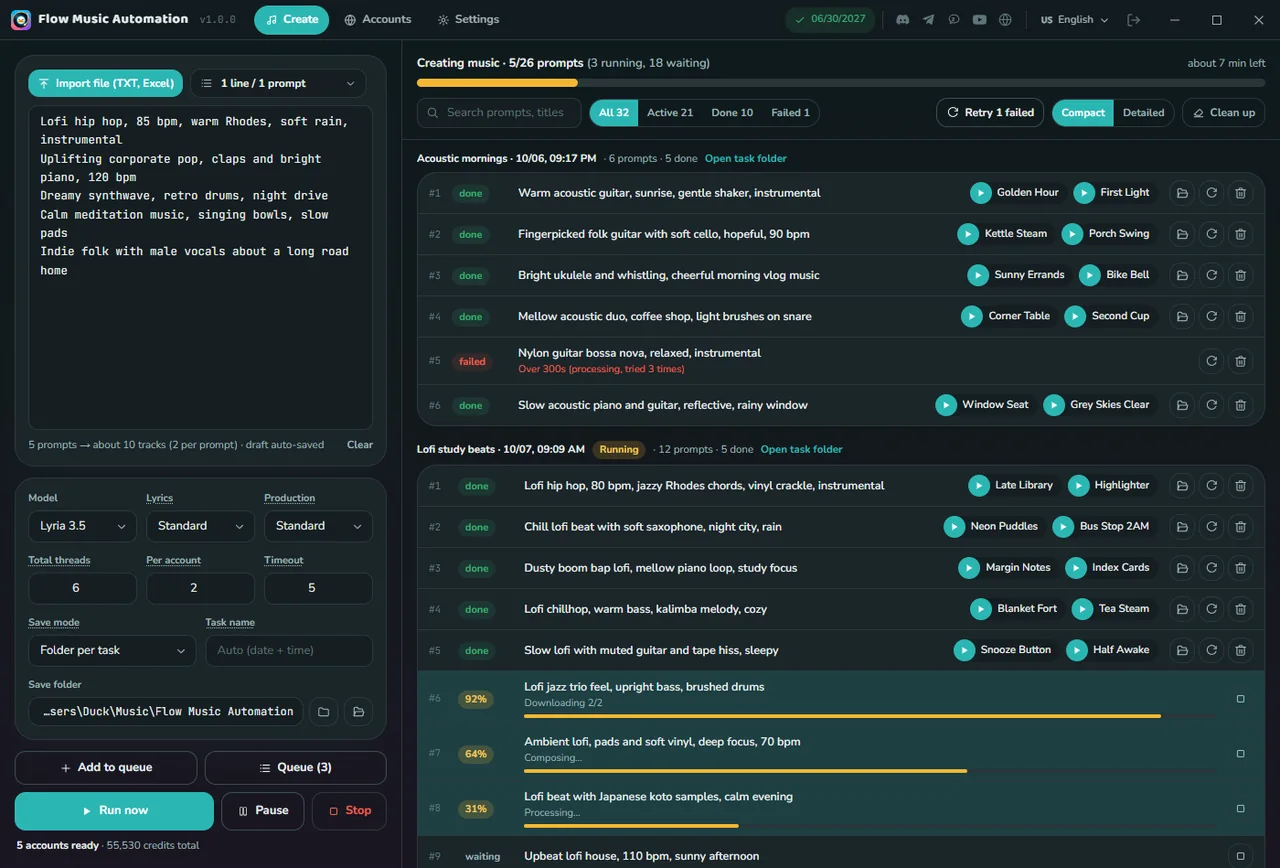Open the save folder in file explorer
This screenshot has width=1280, height=868.
358,712
